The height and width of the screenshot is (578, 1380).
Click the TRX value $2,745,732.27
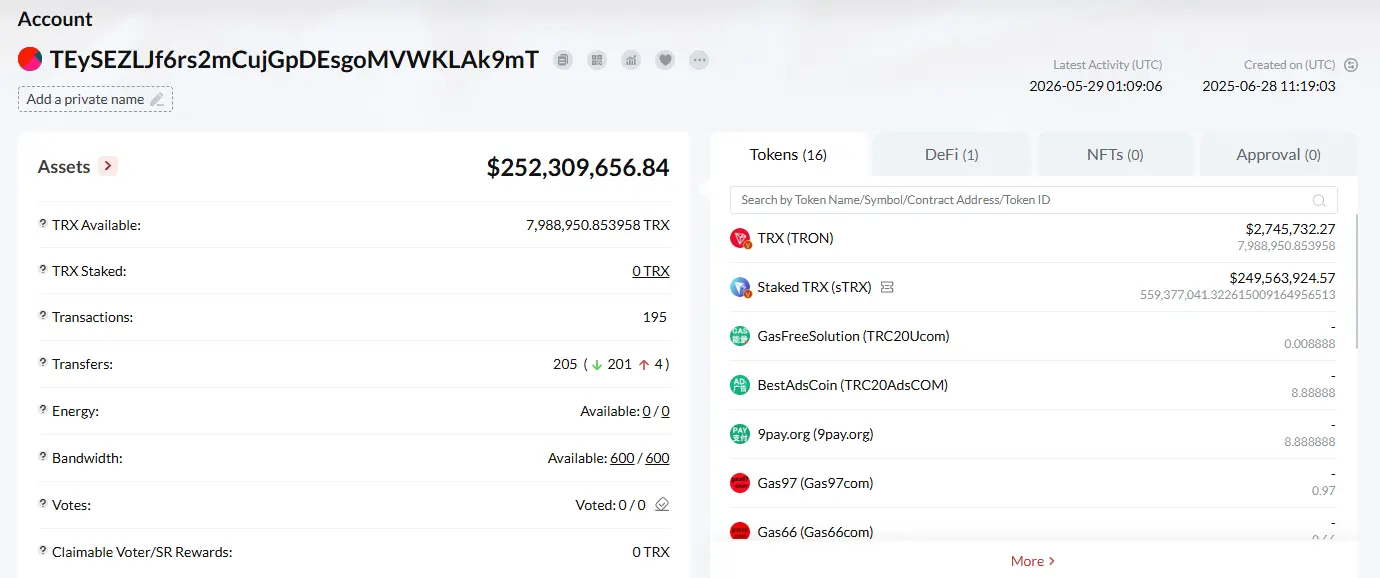[x=1290, y=229]
